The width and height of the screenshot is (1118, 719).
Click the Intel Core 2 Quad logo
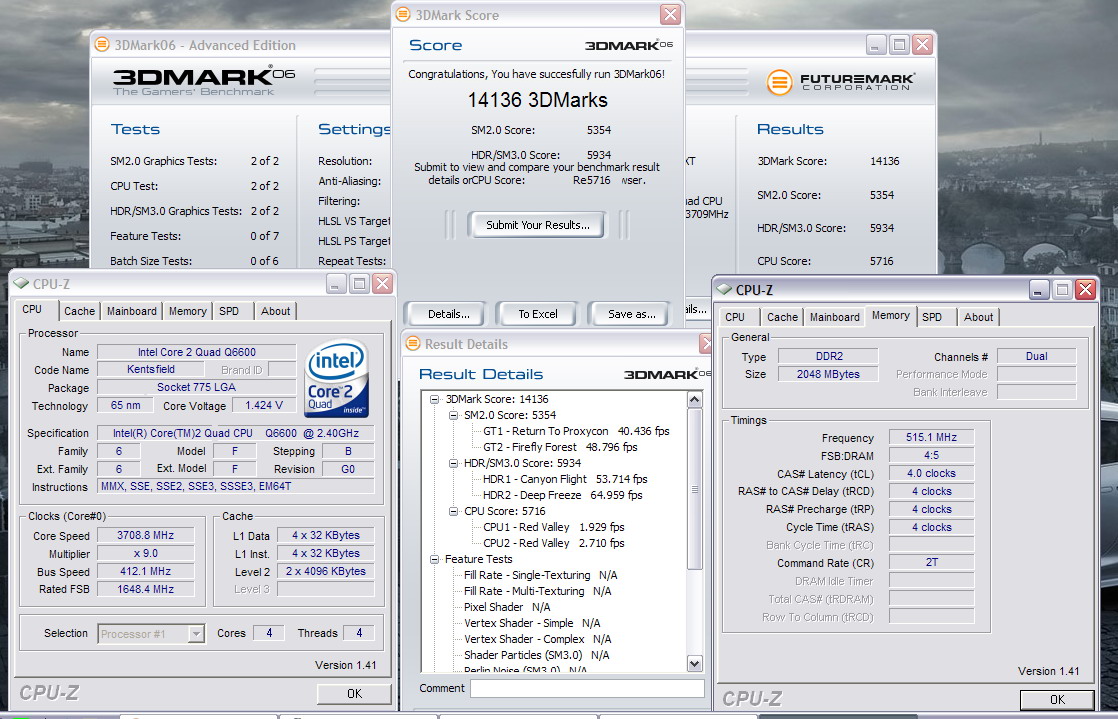pyautogui.click(x=337, y=378)
